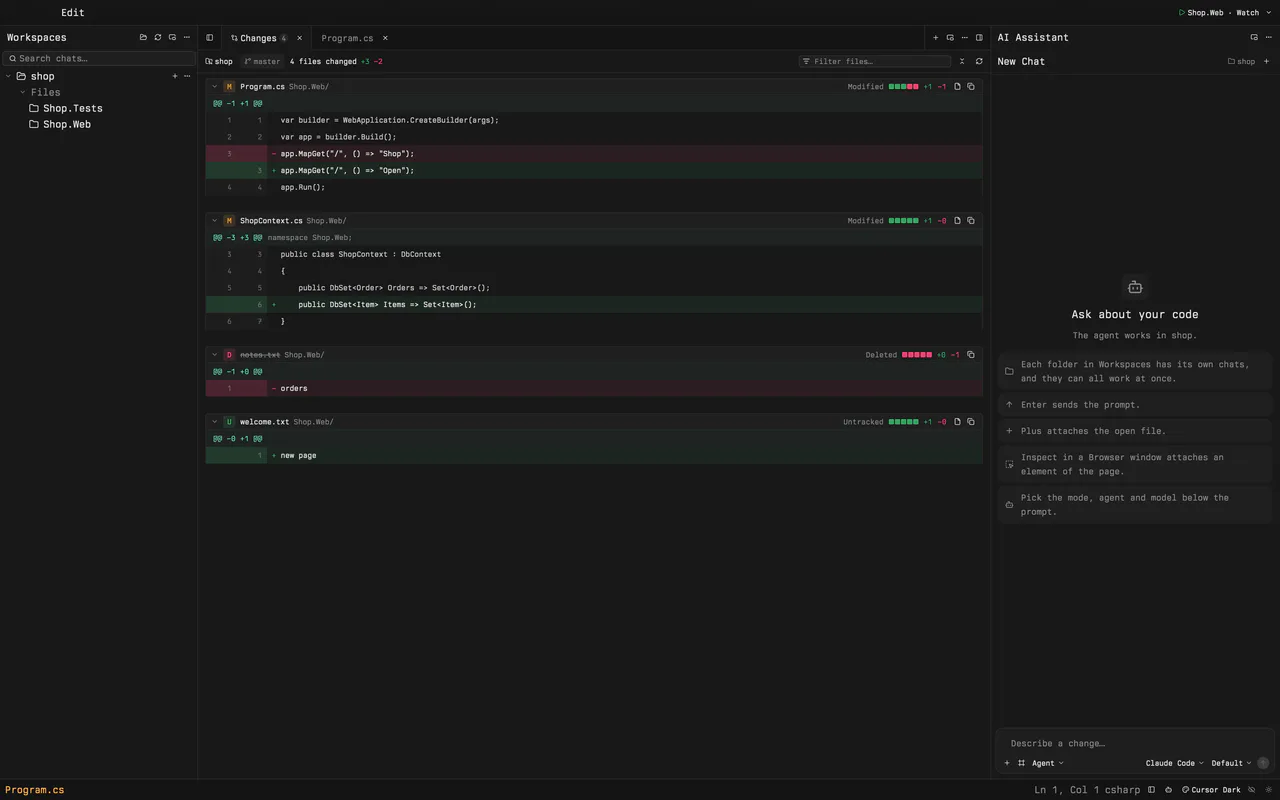1280x800 pixels.
Task: Collapse the ShopContext.cs diff section
Action: click(x=215, y=221)
